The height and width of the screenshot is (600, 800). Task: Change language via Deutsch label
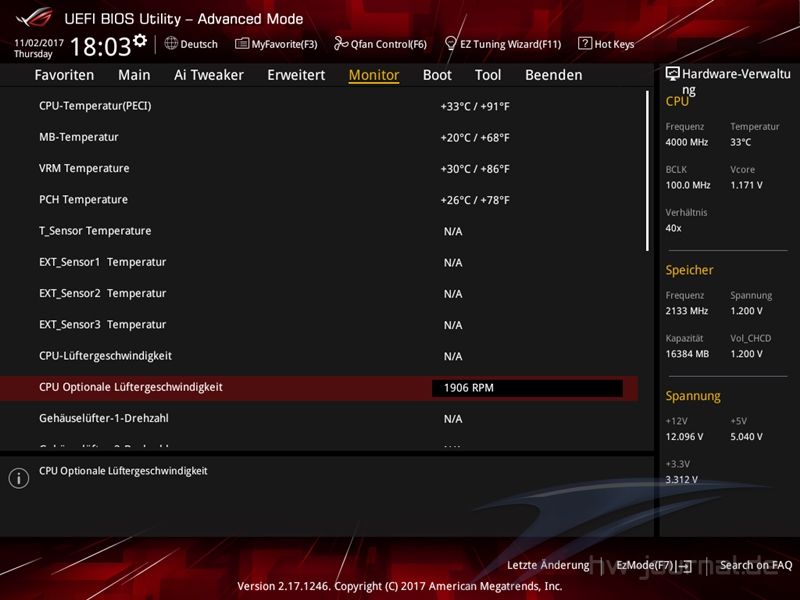click(x=199, y=44)
